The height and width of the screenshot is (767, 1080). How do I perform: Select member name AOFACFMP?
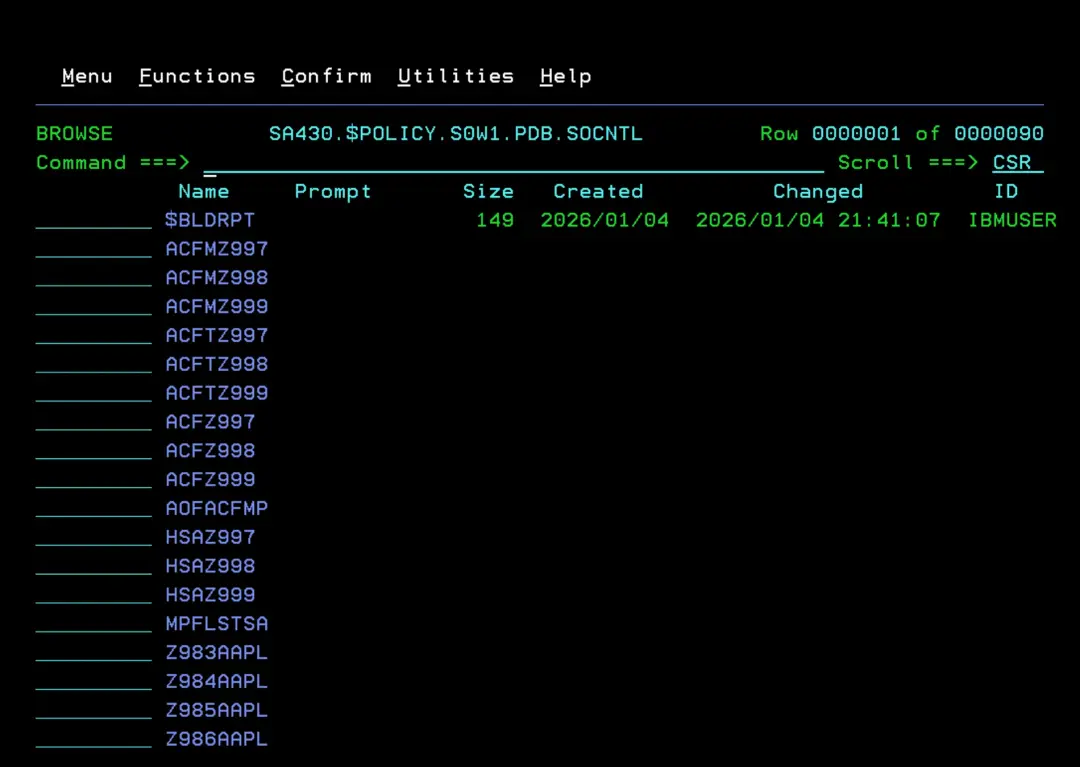(x=216, y=509)
